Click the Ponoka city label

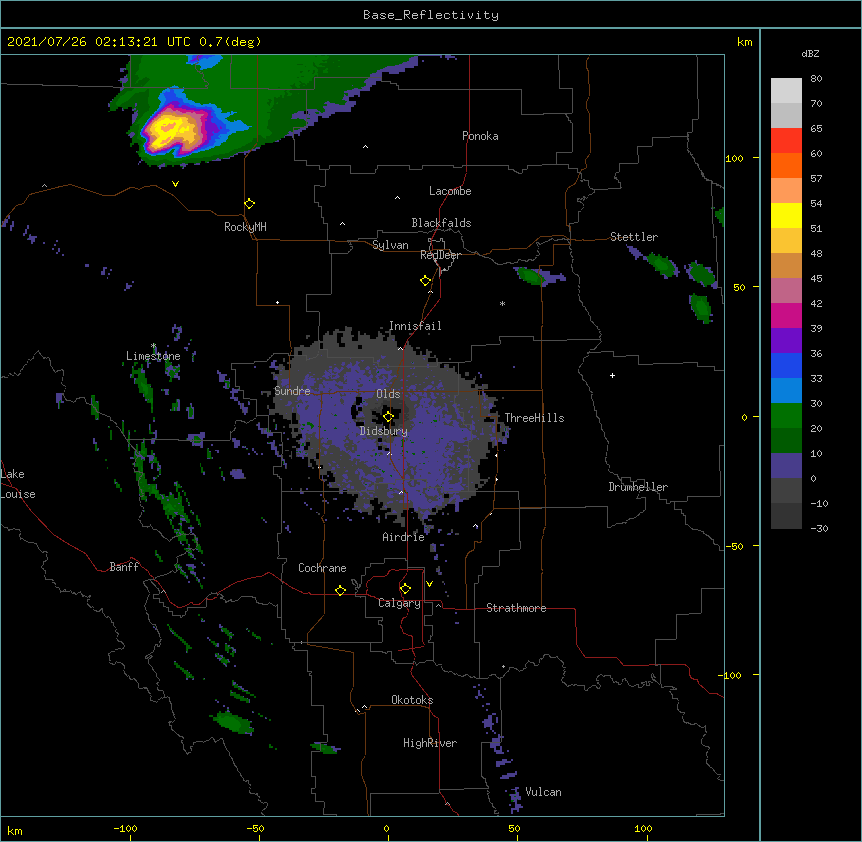point(480,136)
